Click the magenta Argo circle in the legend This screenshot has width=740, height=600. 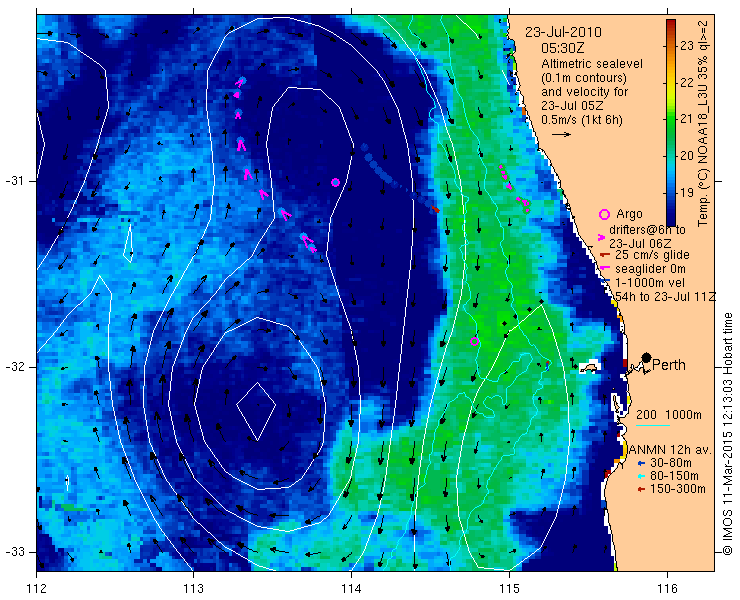604,214
